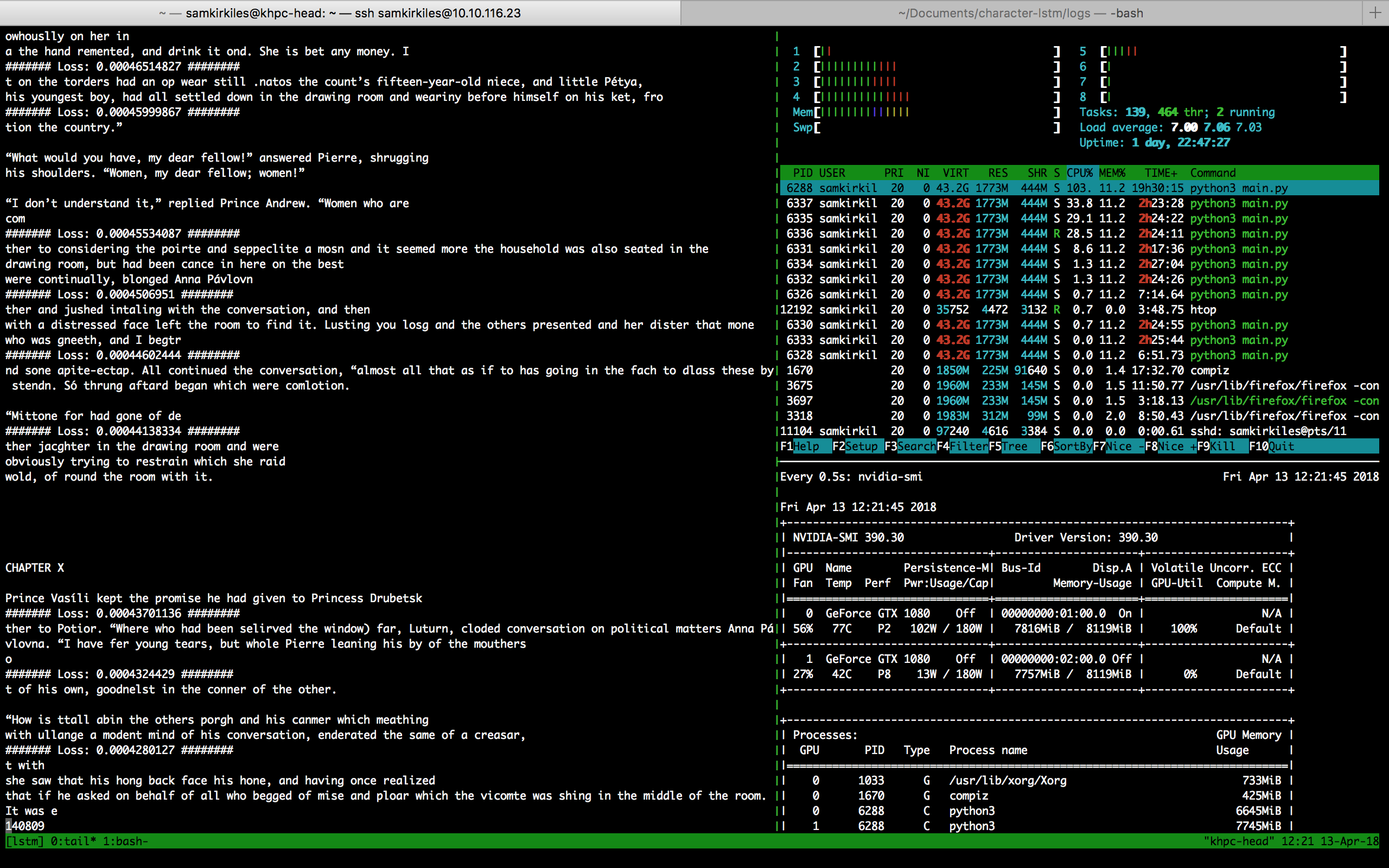This screenshot has height=868, width=1389.
Task: Select htop process row PID 6337
Action: point(1080,203)
